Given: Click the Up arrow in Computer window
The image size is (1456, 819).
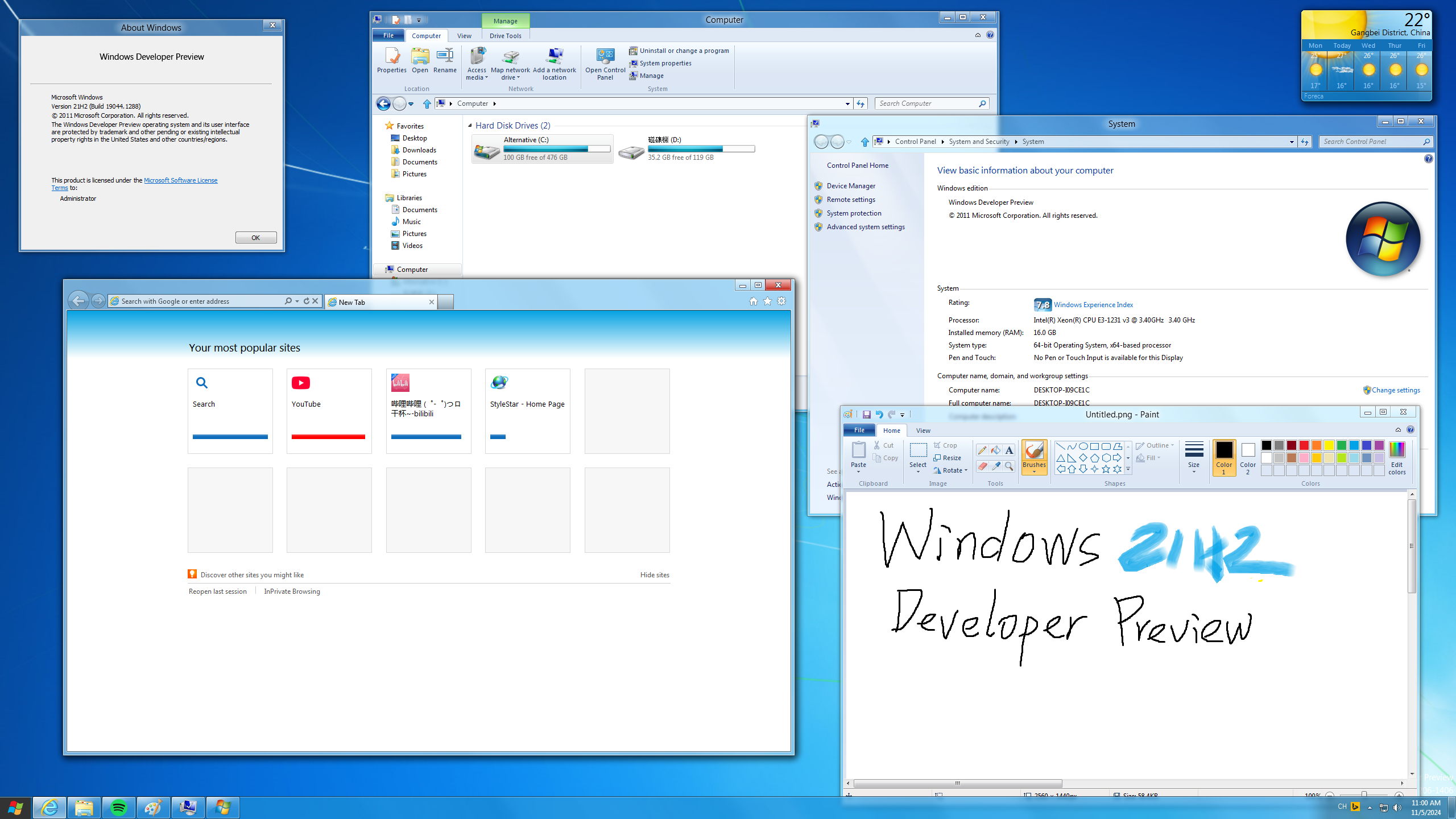Looking at the screenshot, I should pos(427,104).
